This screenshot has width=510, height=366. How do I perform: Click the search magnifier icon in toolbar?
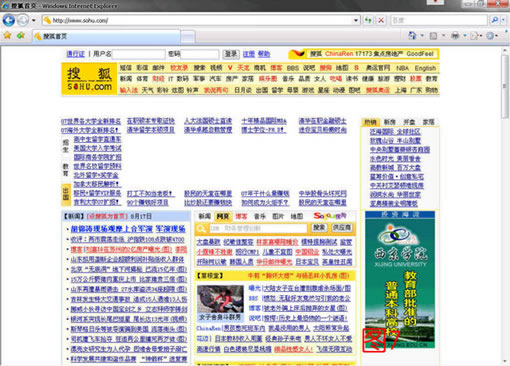pos(495,20)
